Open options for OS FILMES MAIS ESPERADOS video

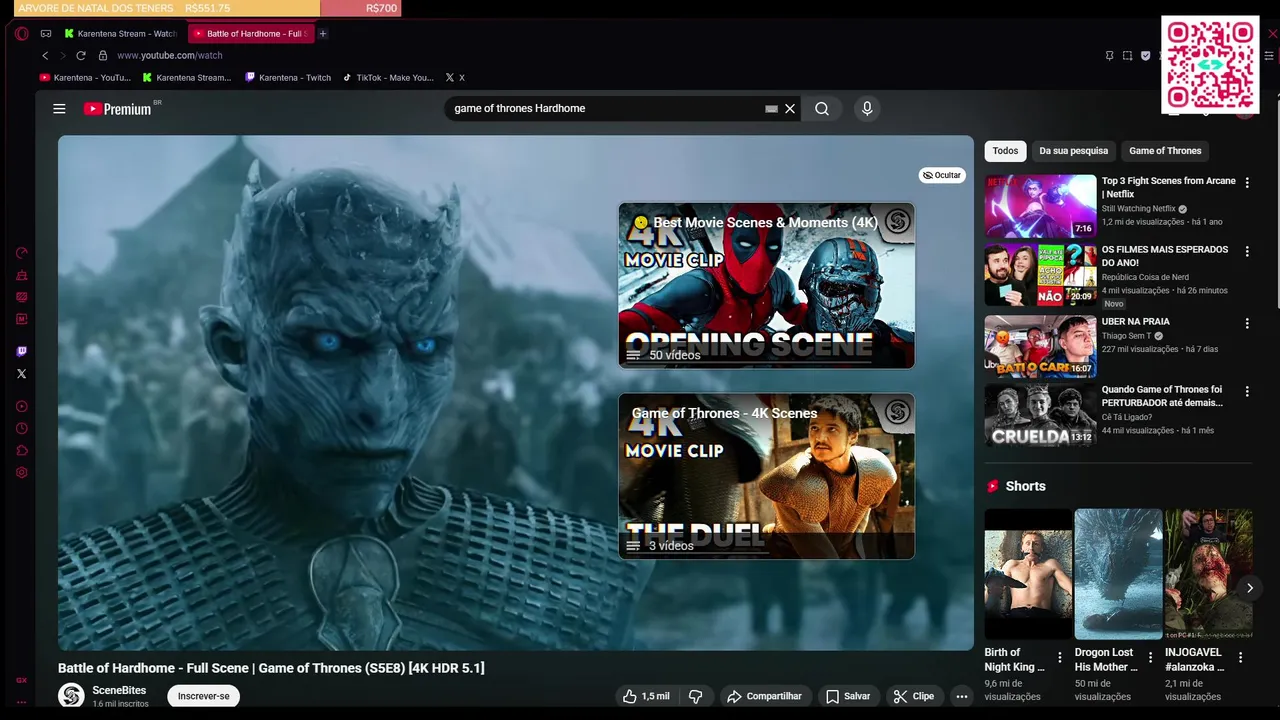[1246, 252]
